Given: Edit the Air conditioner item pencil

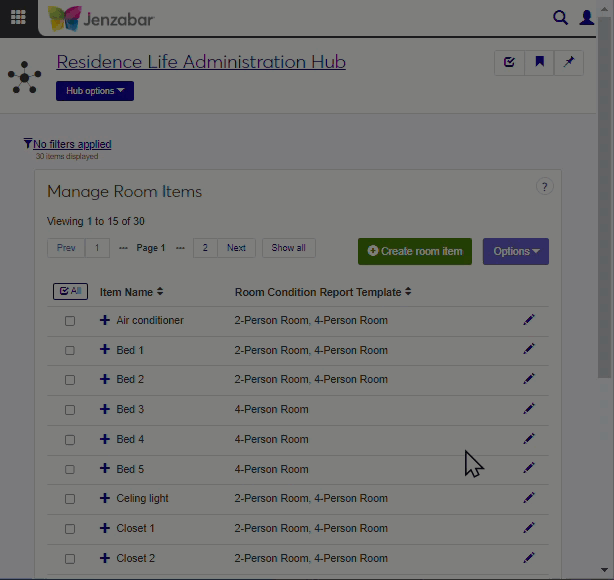Looking at the screenshot, I should pos(529,320).
